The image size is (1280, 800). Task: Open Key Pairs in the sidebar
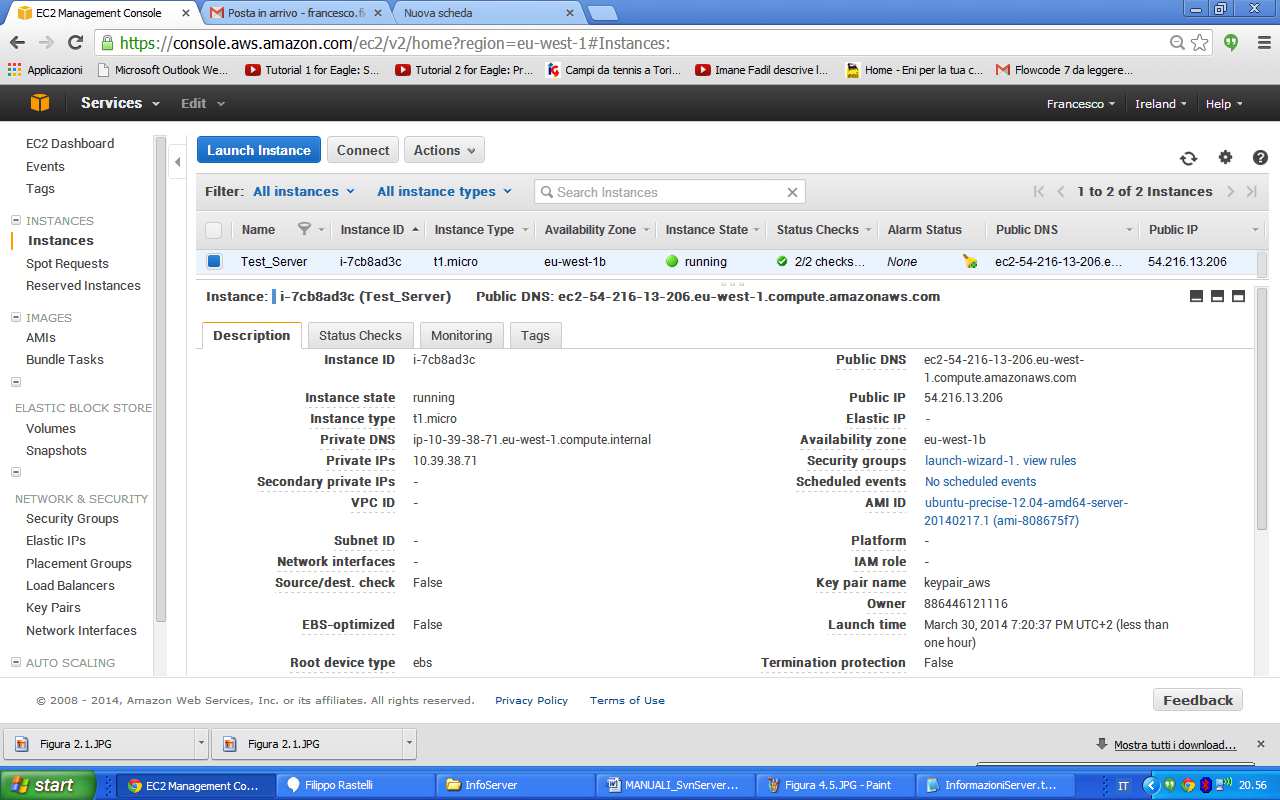click(53, 607)
